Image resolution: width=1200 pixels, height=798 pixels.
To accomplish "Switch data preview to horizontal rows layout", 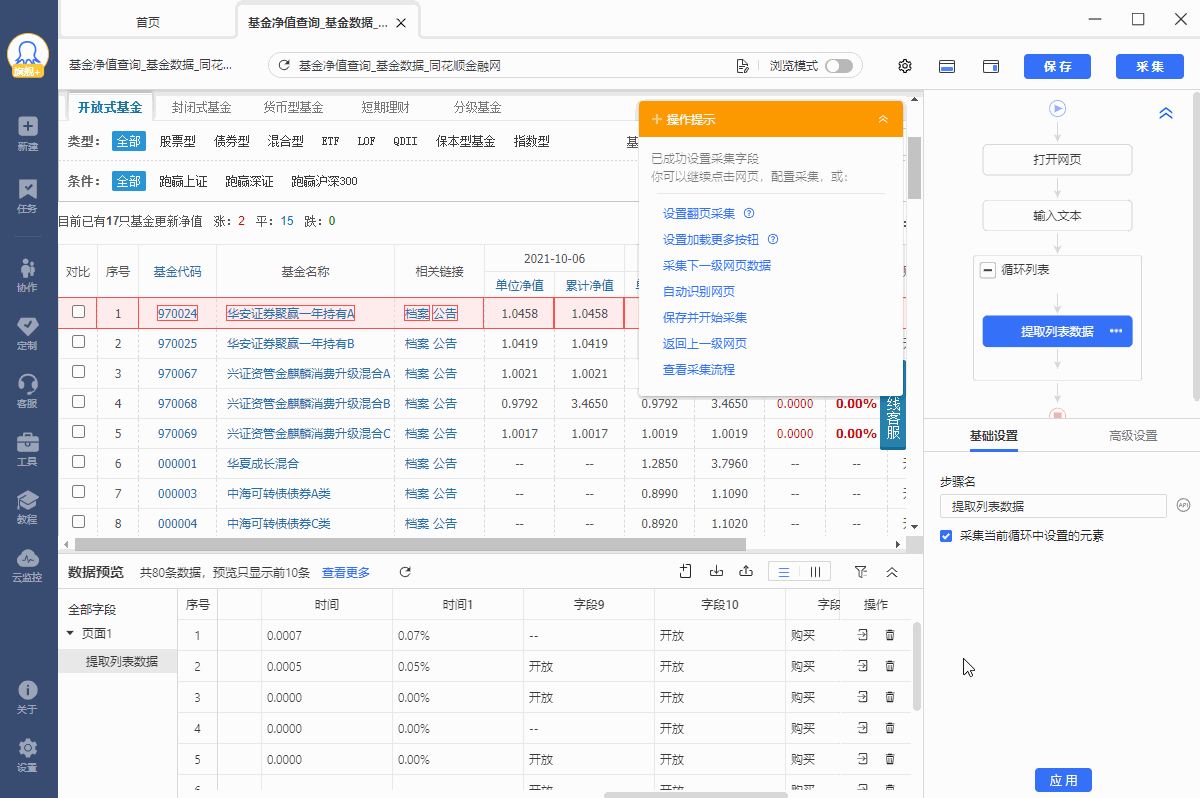I will click(x=784, y=572).
